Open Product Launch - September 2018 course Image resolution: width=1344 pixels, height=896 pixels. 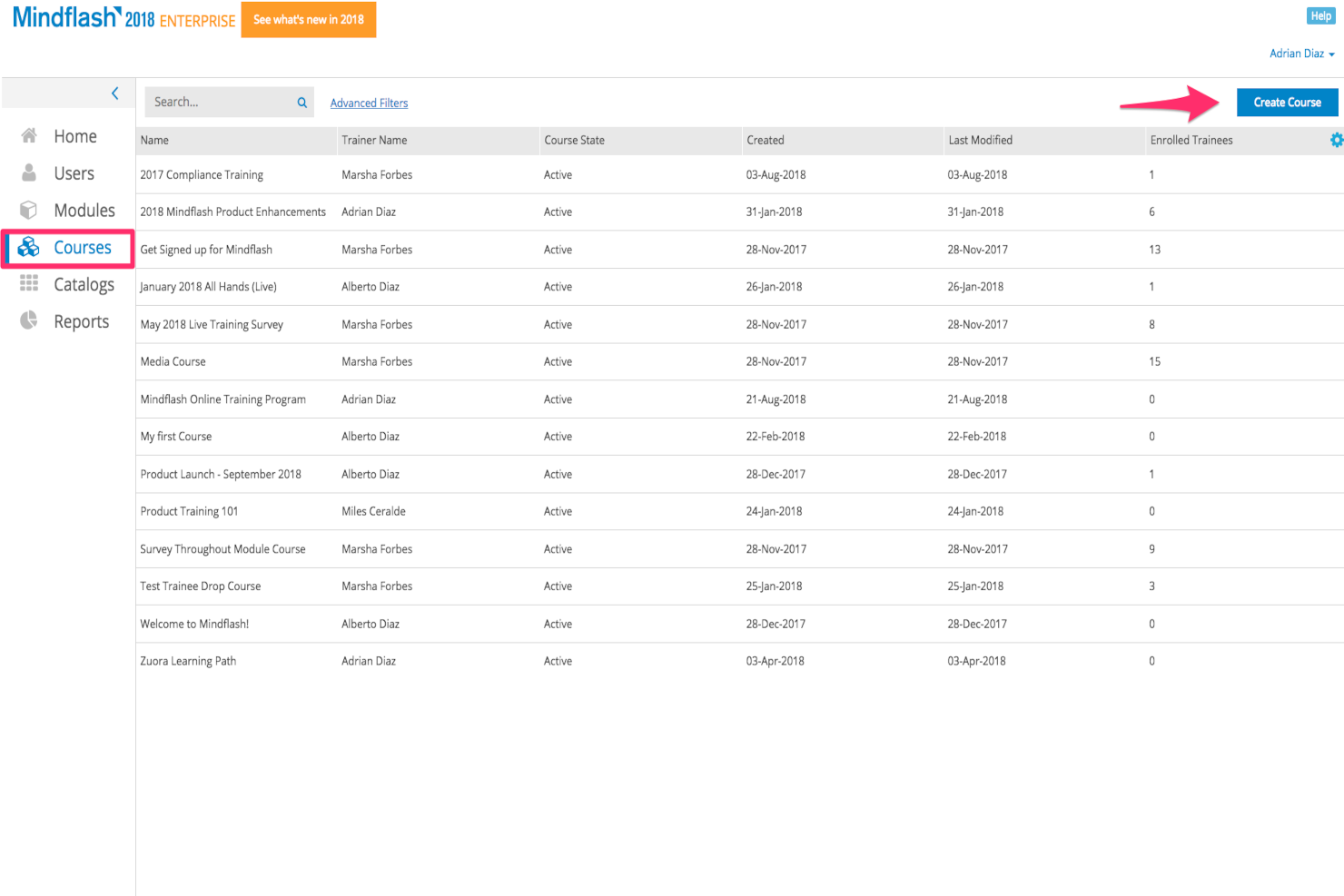pyautogui.click(x=221, y=475)
